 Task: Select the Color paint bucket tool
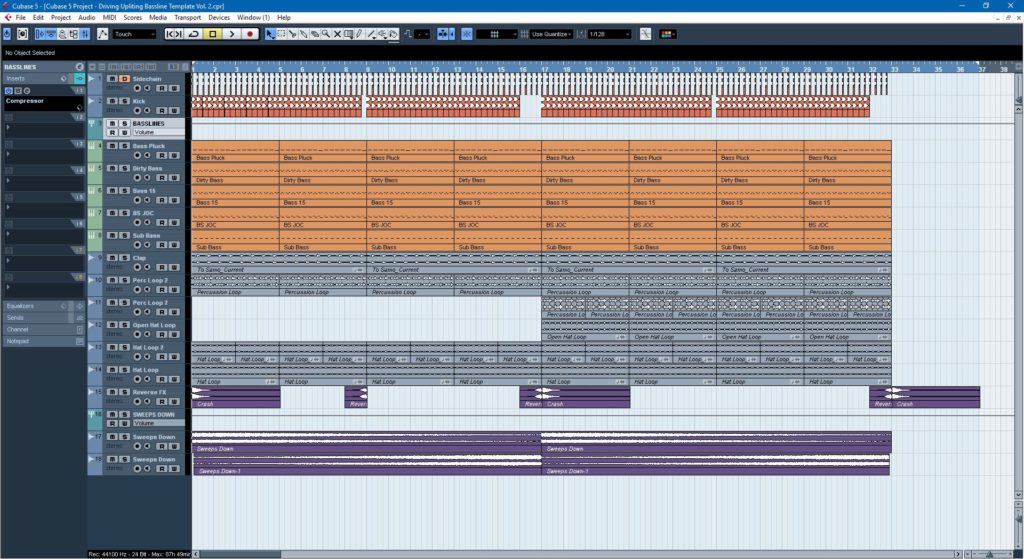pyautogui.click(x=393, y=34)
